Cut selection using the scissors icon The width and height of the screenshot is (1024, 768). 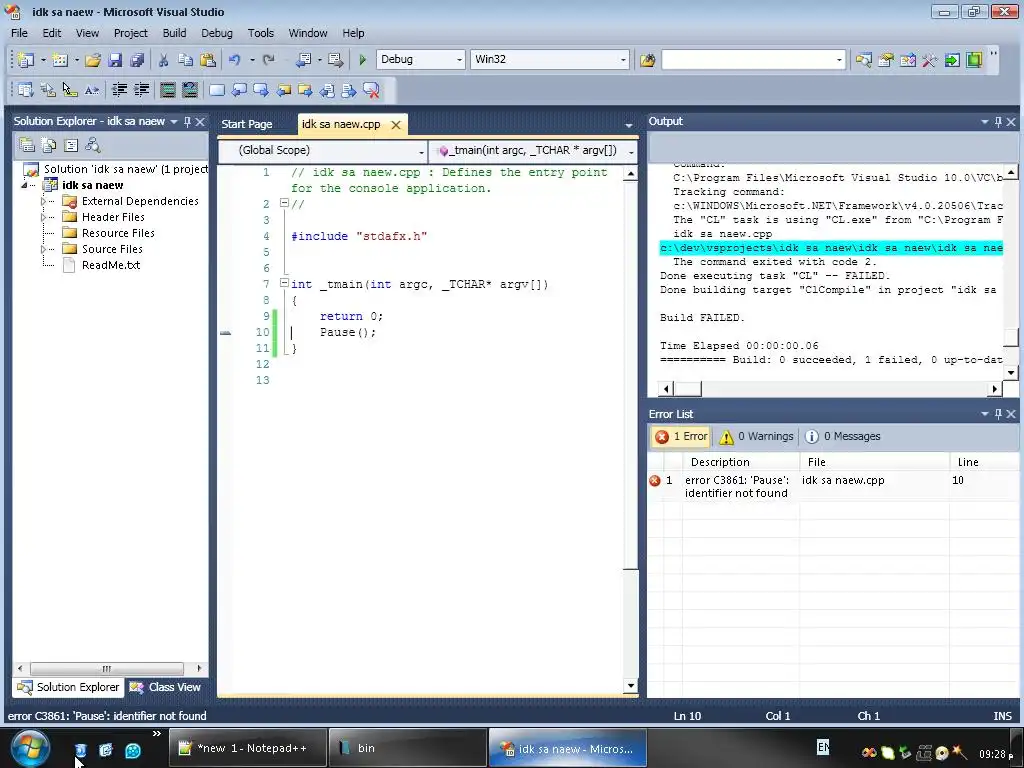pos(163,60)
